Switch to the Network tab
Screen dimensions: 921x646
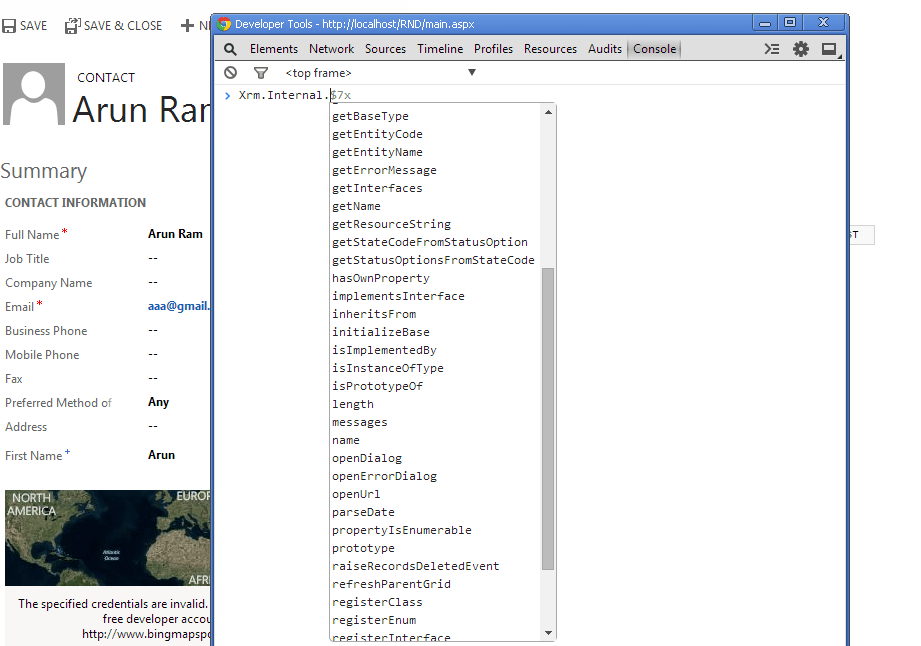click(x=331, y=49)
